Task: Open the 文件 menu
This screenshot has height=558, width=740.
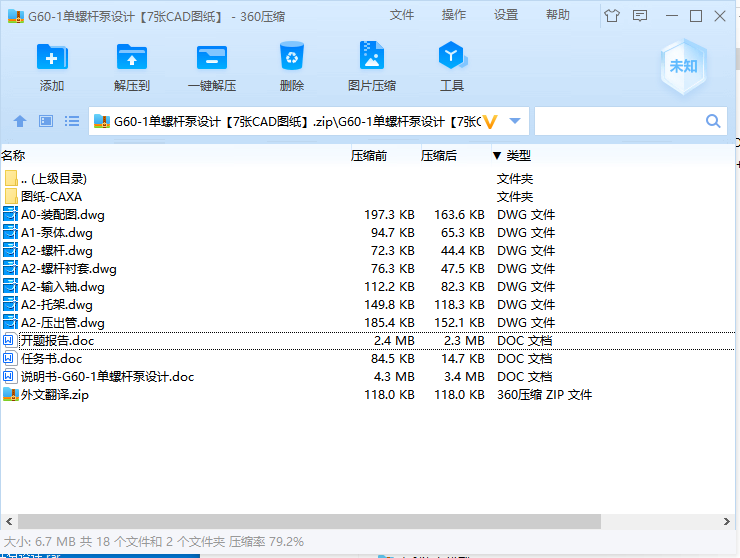Action: click(x=402, y=15)
